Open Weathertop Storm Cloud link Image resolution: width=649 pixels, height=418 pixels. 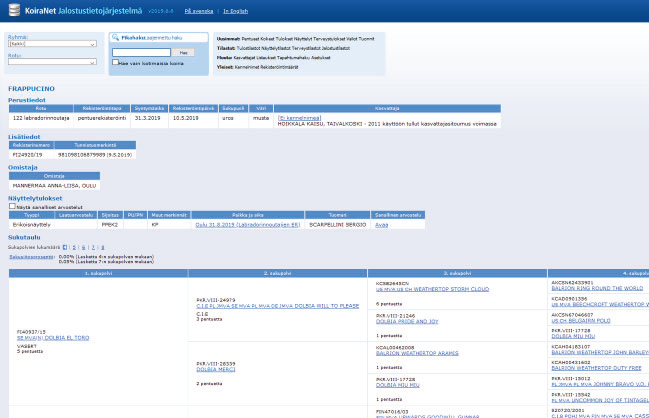tap(433, 289)
